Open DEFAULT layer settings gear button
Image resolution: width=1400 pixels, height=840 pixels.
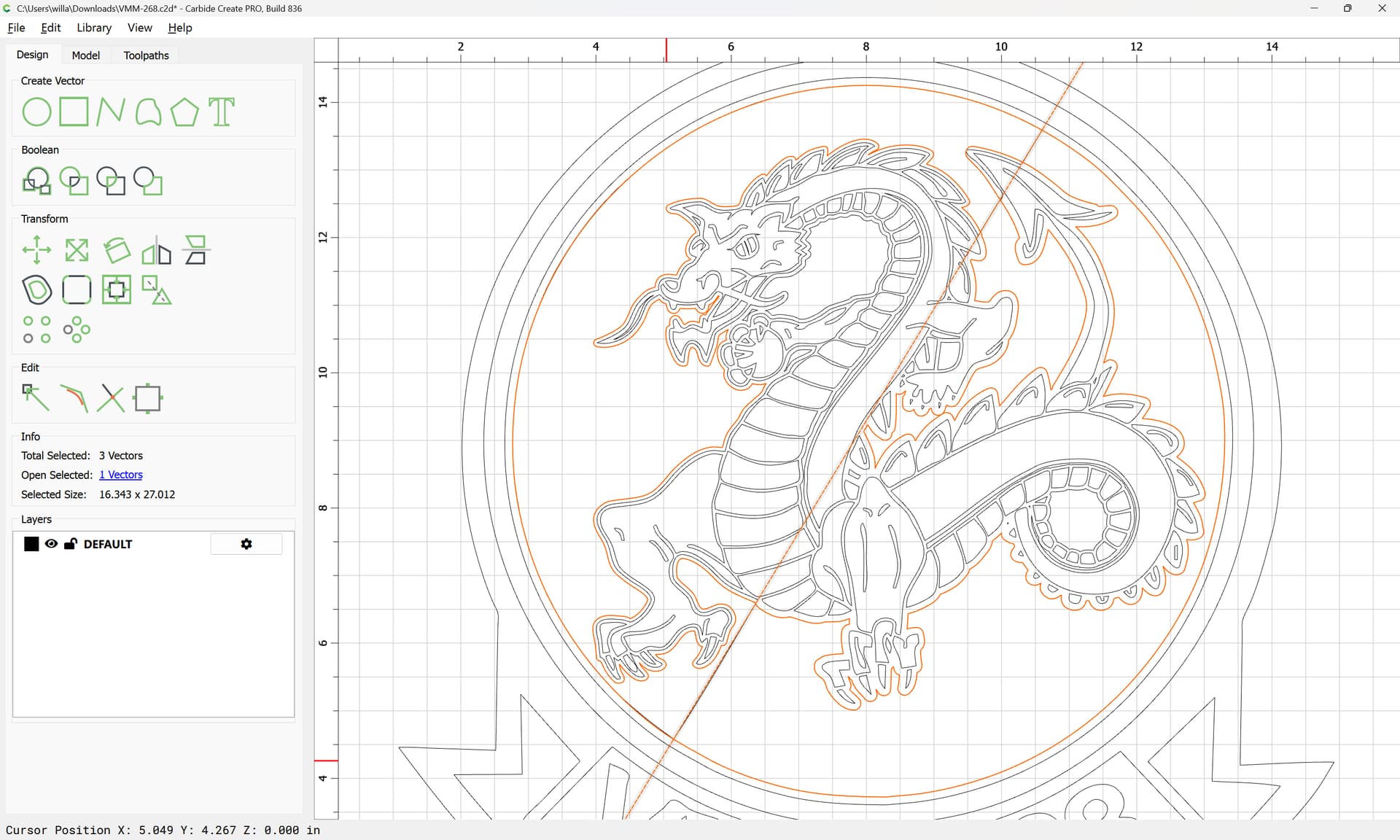[x=246, y=544]
